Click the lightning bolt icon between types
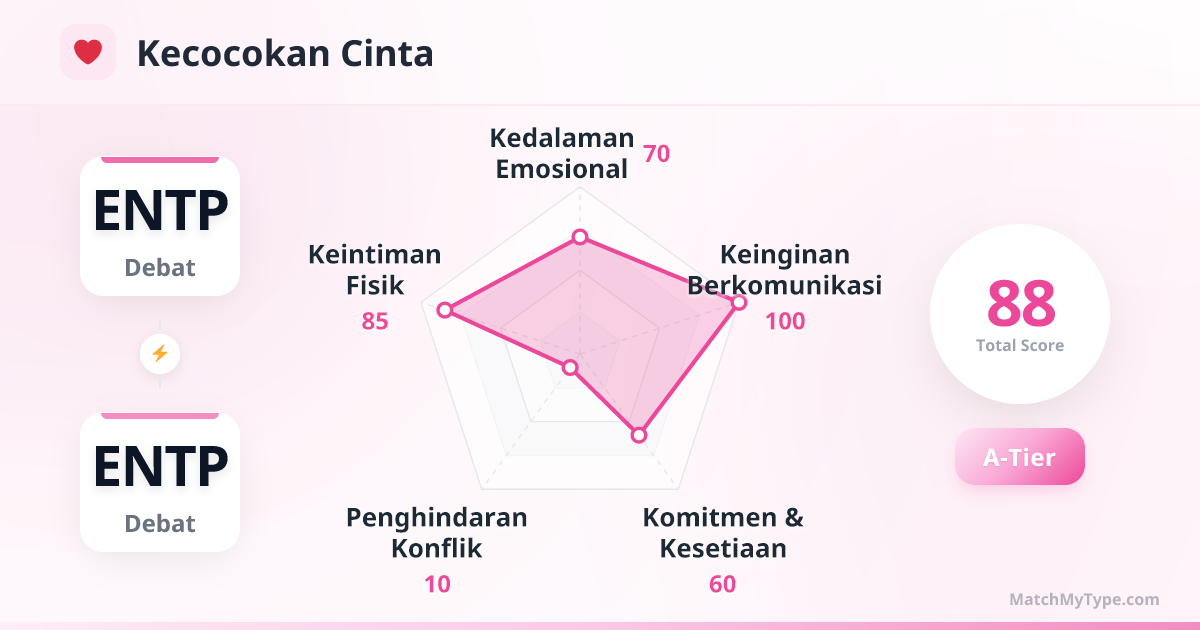 [x=160, y=353]
